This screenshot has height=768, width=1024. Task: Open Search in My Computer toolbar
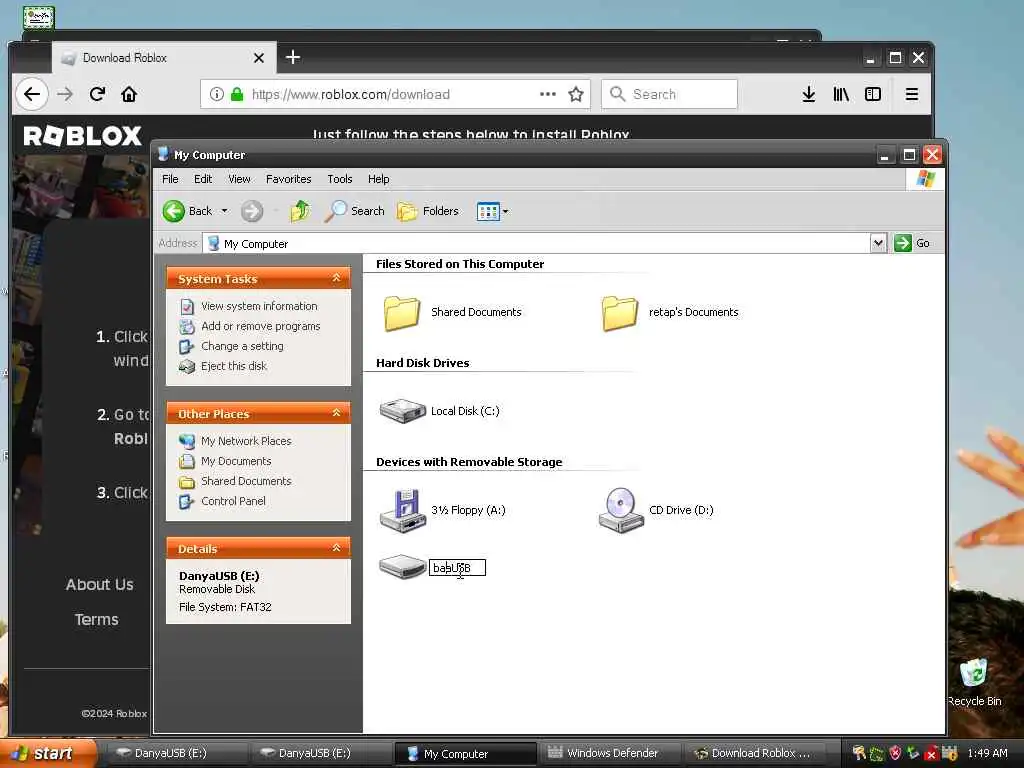pos(355,211)
